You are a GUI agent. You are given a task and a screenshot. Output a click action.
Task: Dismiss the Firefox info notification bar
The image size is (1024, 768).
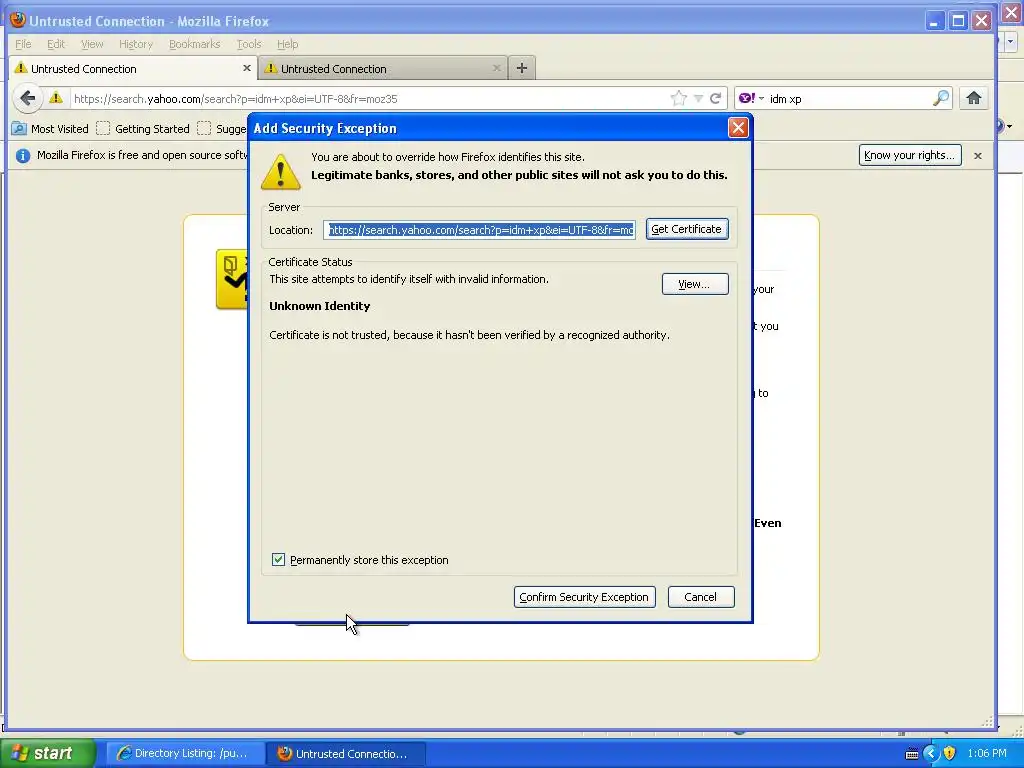(x=978, y=155)
